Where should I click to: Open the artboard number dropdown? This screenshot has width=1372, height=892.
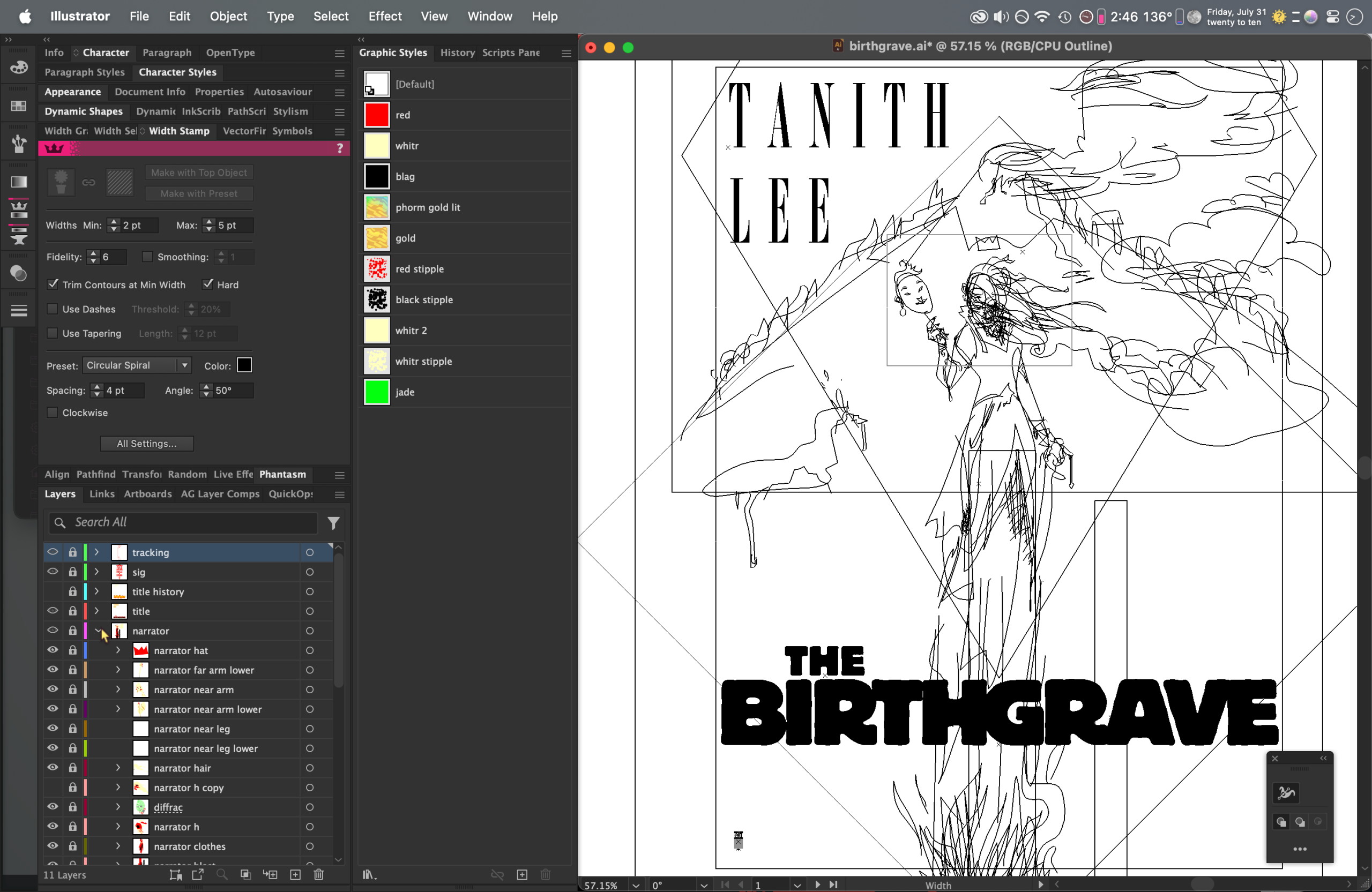click(797, 885)
